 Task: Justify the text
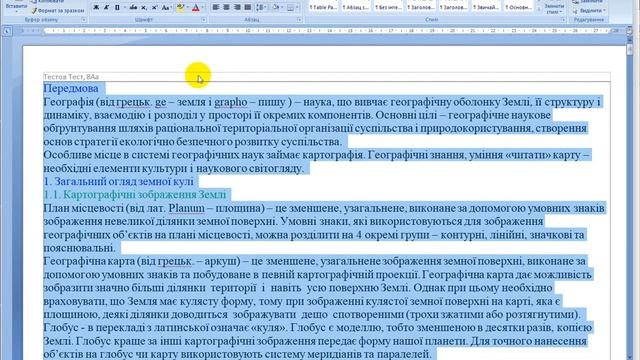click(x=247, y=7)
